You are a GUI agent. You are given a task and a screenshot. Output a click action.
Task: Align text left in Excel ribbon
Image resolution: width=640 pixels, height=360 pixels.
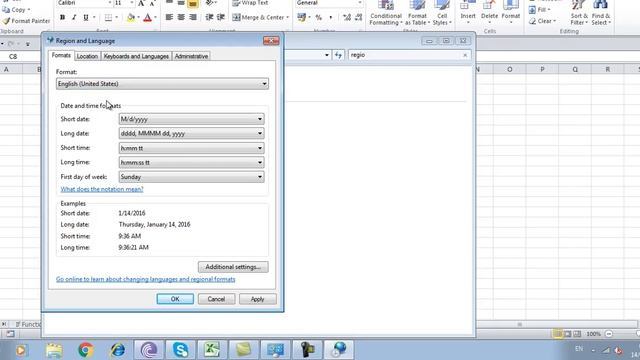click(x=169, y=17)
